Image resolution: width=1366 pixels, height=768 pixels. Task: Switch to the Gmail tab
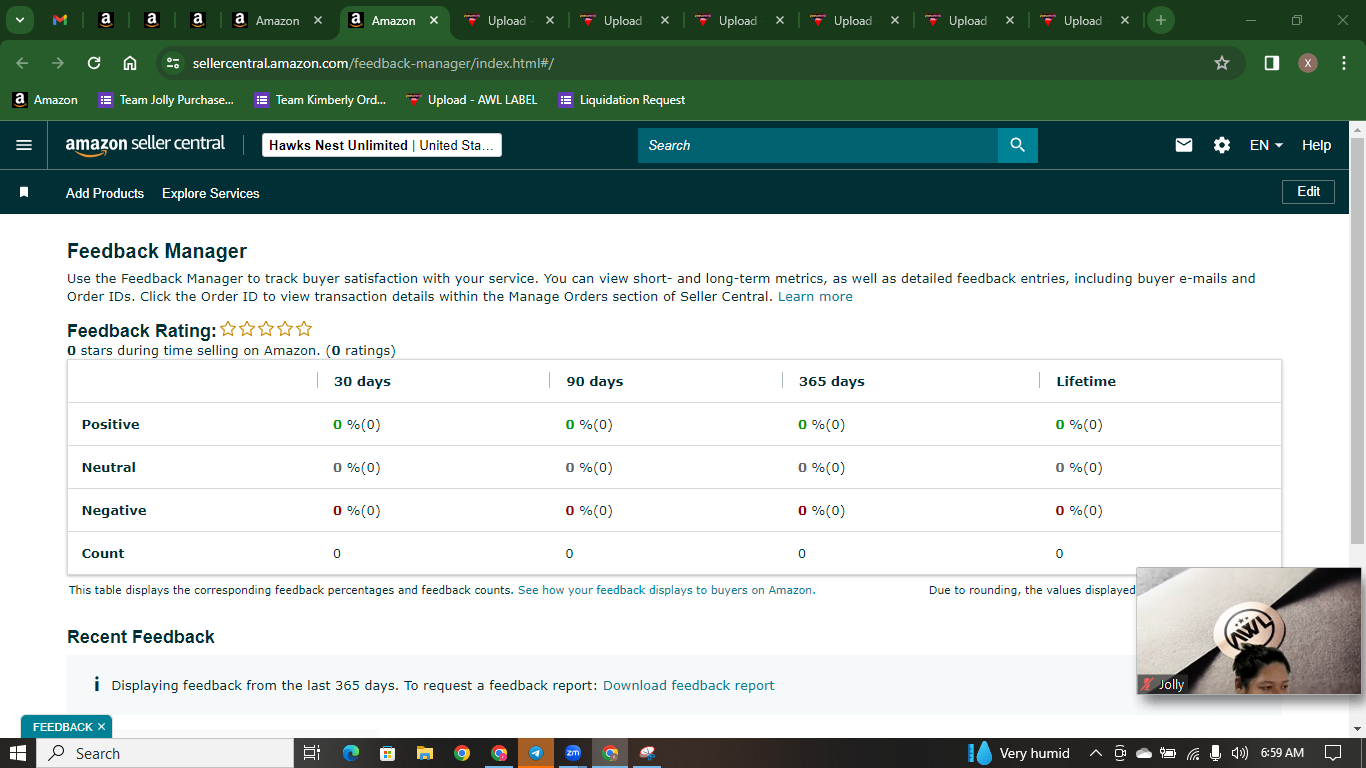60,20
